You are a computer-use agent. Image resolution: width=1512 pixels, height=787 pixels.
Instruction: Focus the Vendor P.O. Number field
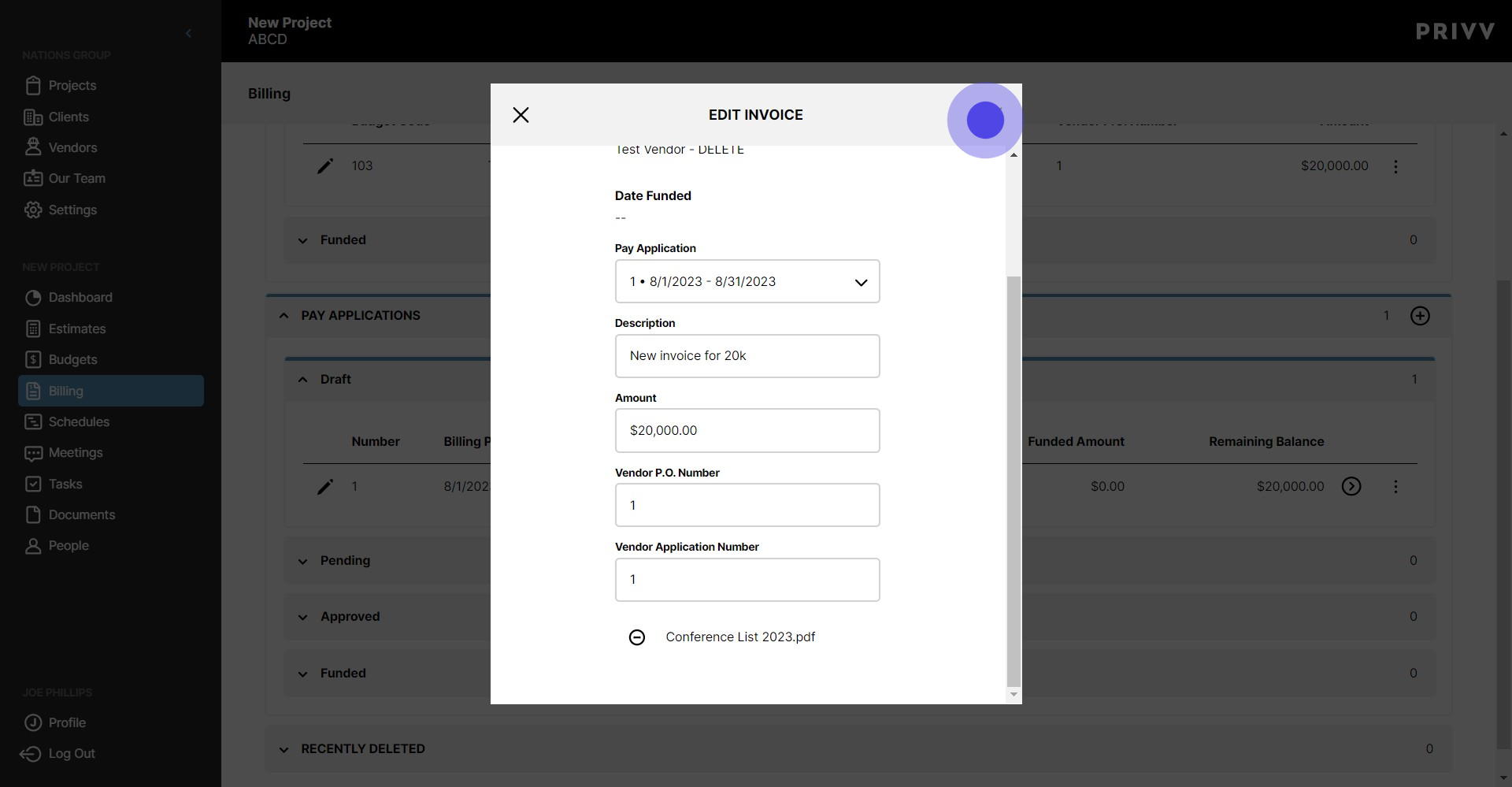pyautogui.click(x=747, y=505)
